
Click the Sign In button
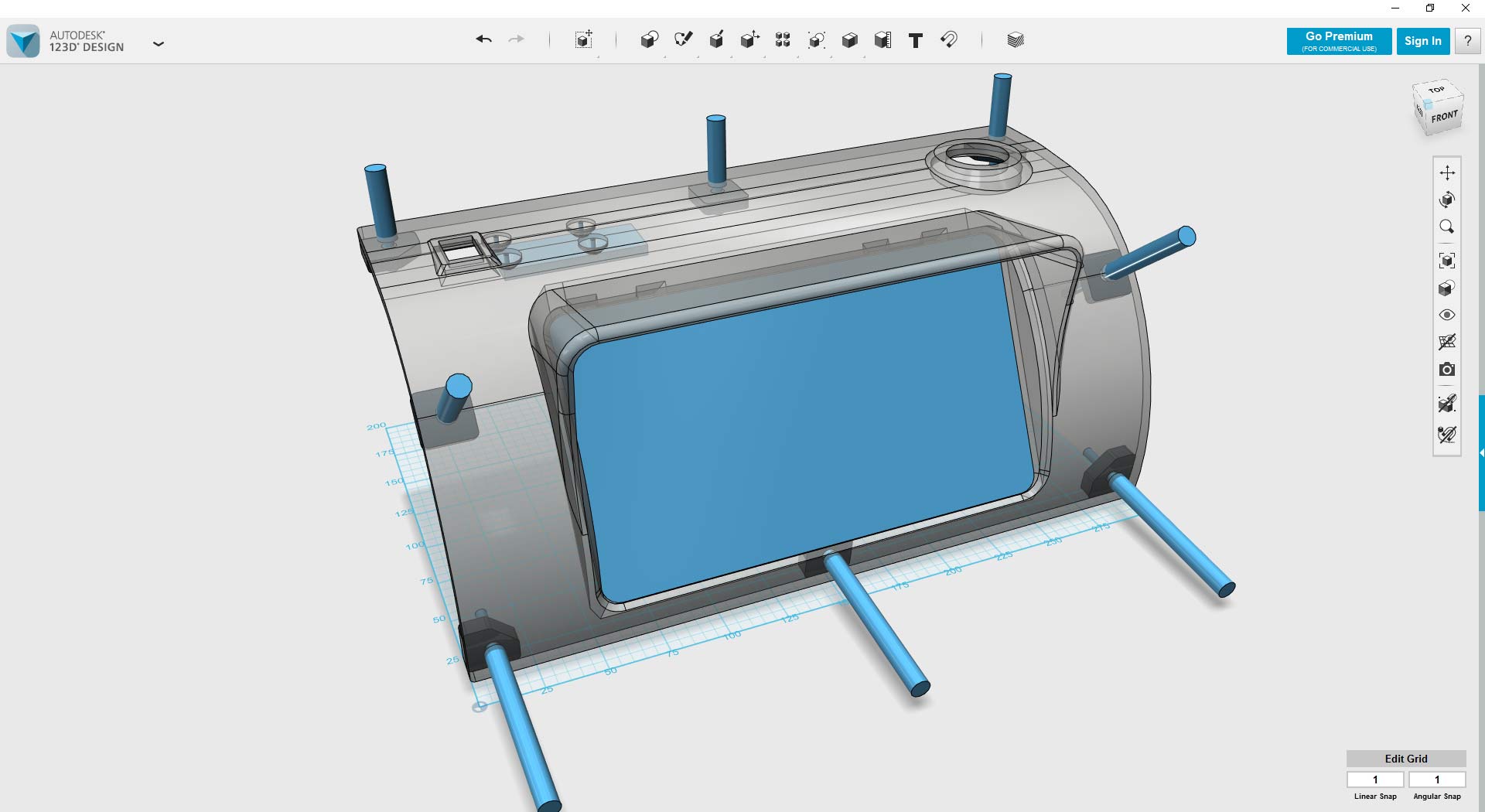click(x=1423, y=41)
